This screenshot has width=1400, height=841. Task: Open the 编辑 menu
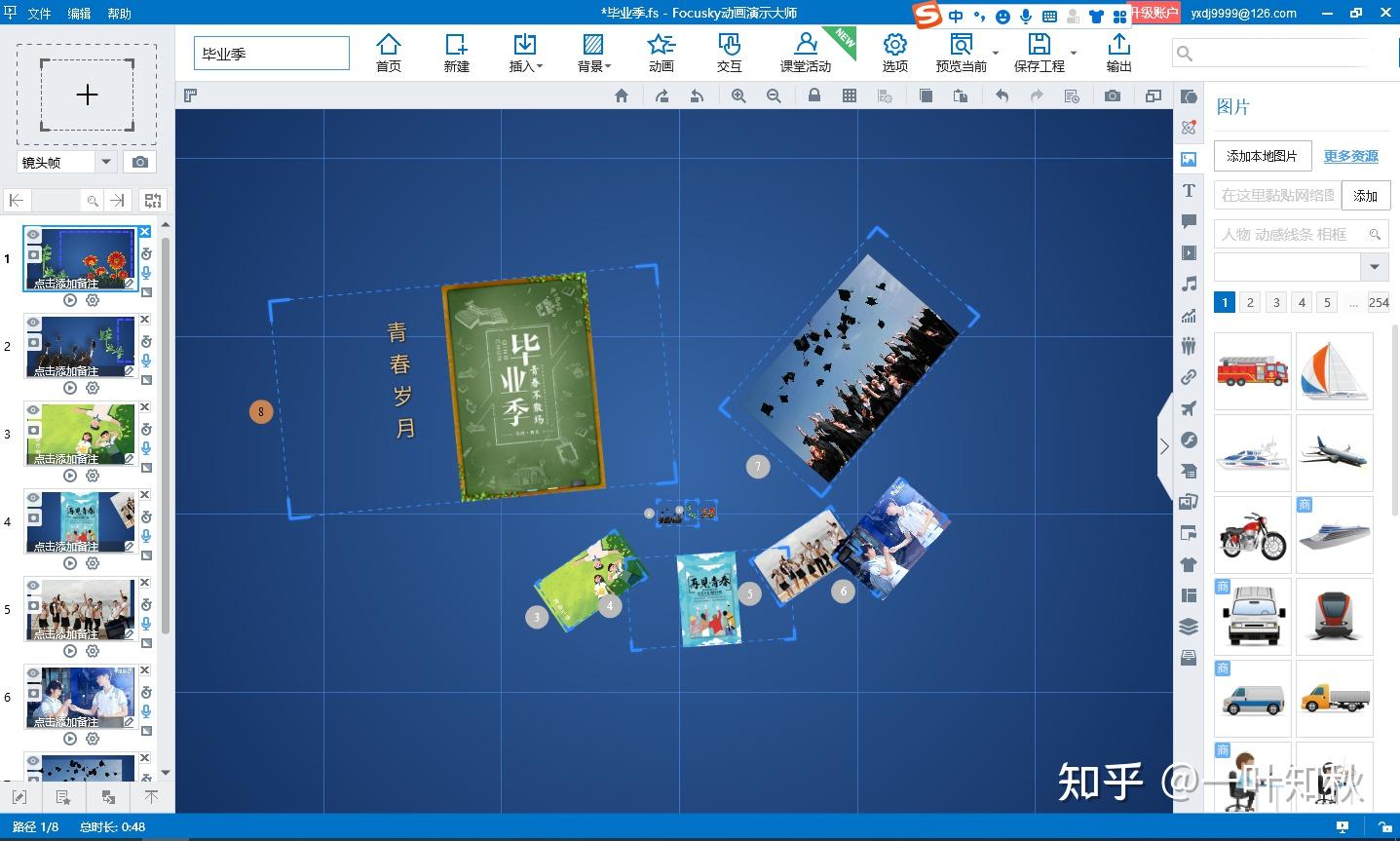click(x=80, y=14)
